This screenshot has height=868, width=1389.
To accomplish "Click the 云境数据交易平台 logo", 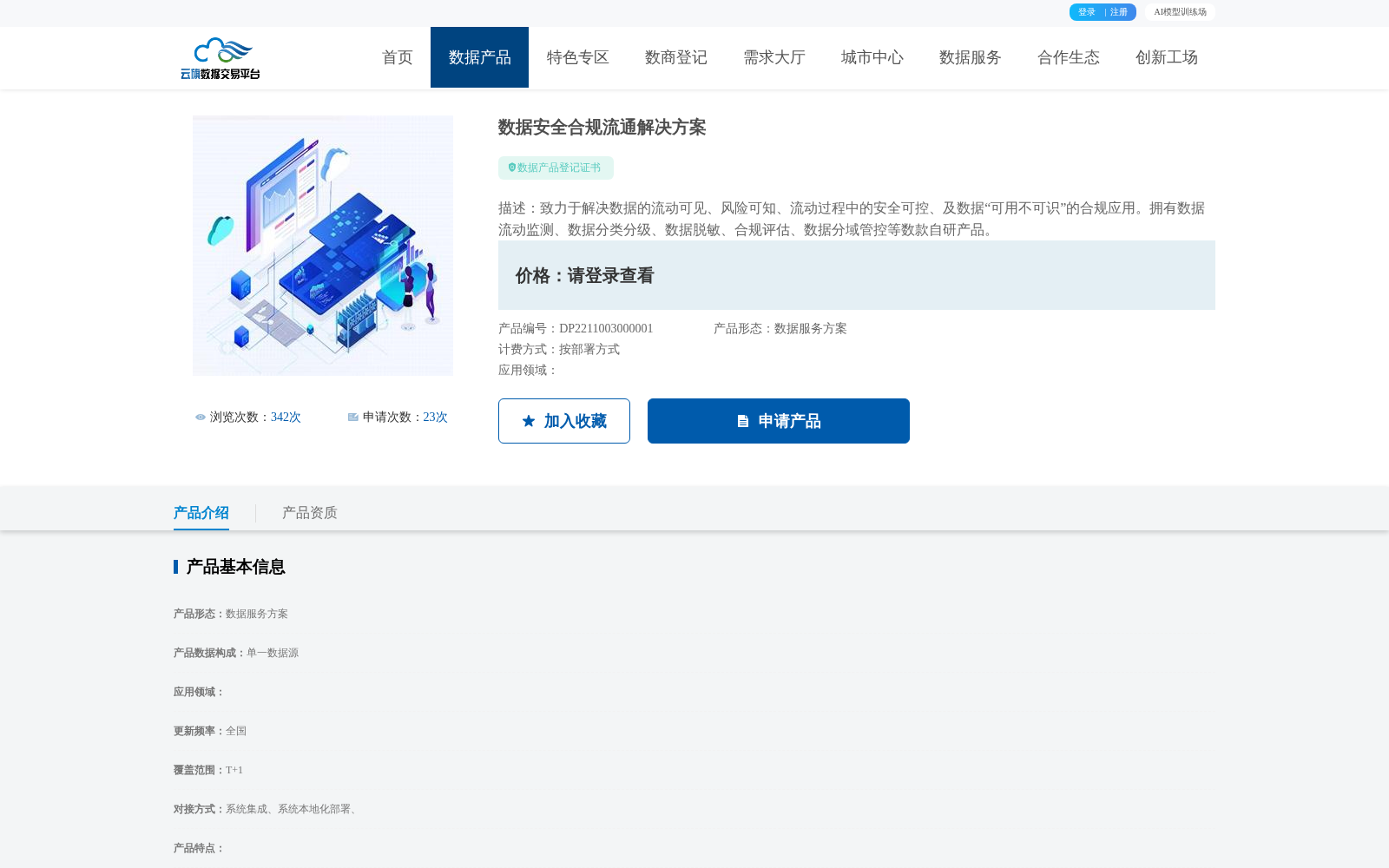I will pos(221,58).
